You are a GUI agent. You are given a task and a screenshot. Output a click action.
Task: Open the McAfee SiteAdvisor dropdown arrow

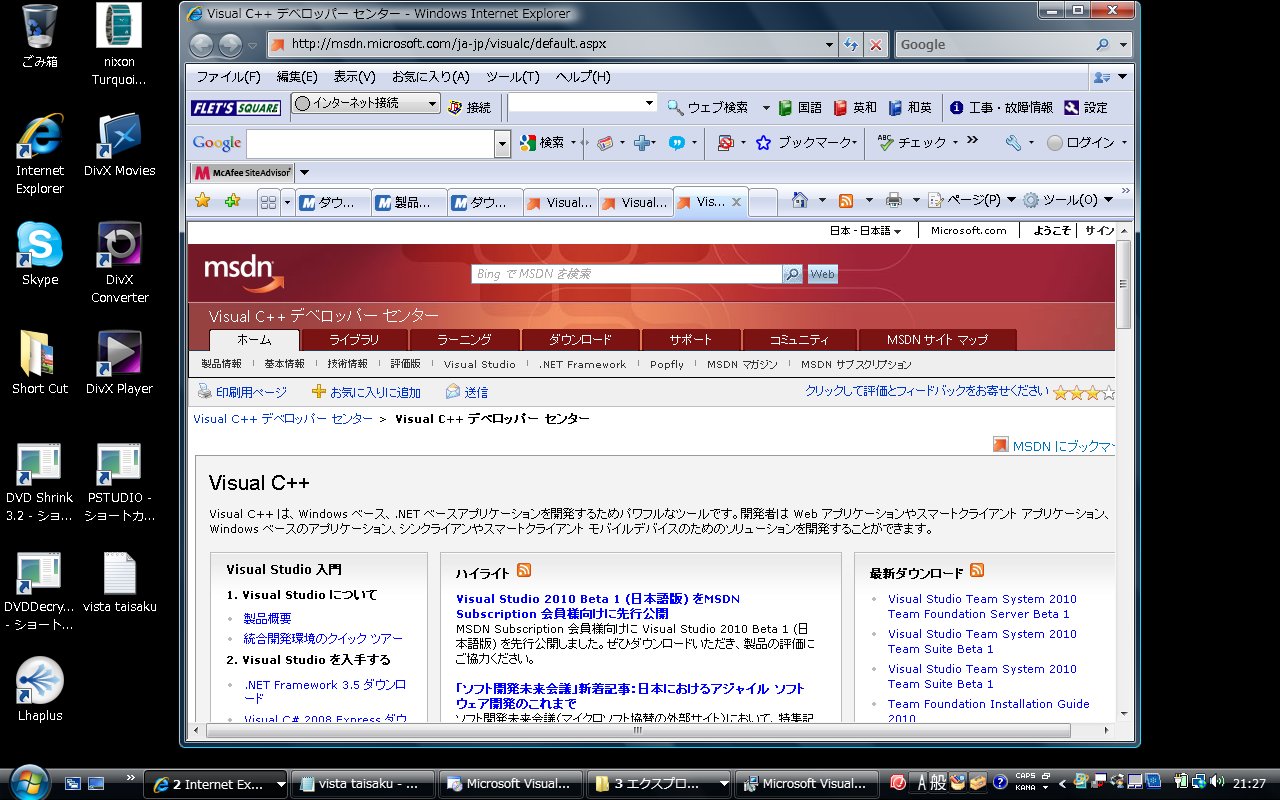(x=304, y=172)
